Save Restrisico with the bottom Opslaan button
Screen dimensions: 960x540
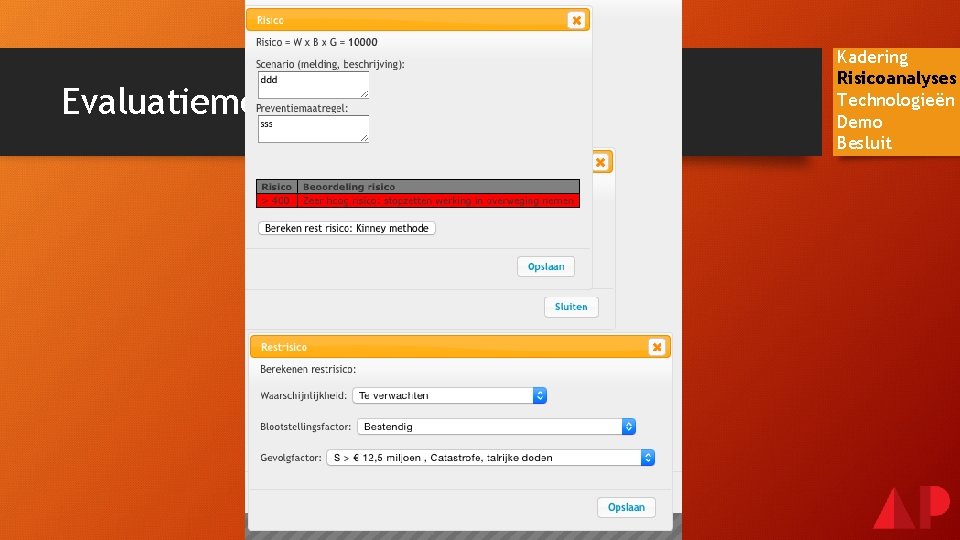(626, 507)
